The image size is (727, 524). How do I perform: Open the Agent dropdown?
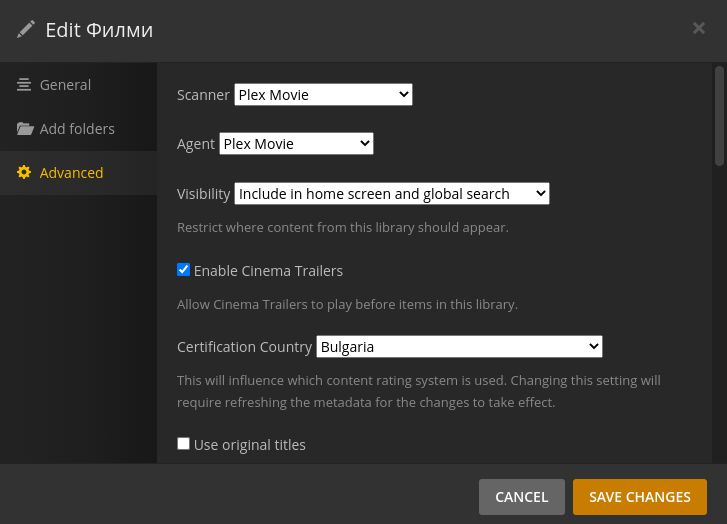[x=296, y=144]
